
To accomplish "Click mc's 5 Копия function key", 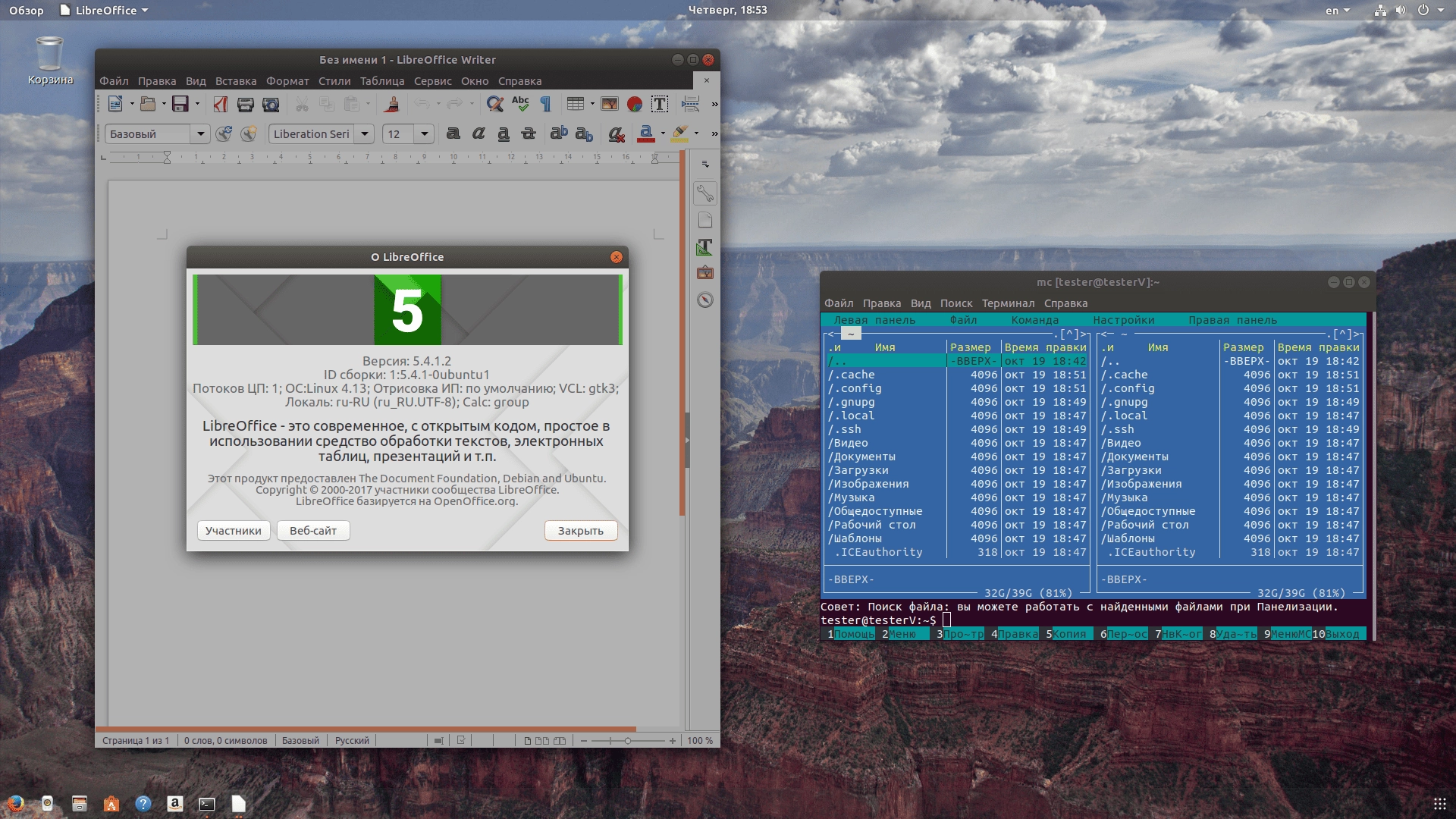I will click(1069, 634).
